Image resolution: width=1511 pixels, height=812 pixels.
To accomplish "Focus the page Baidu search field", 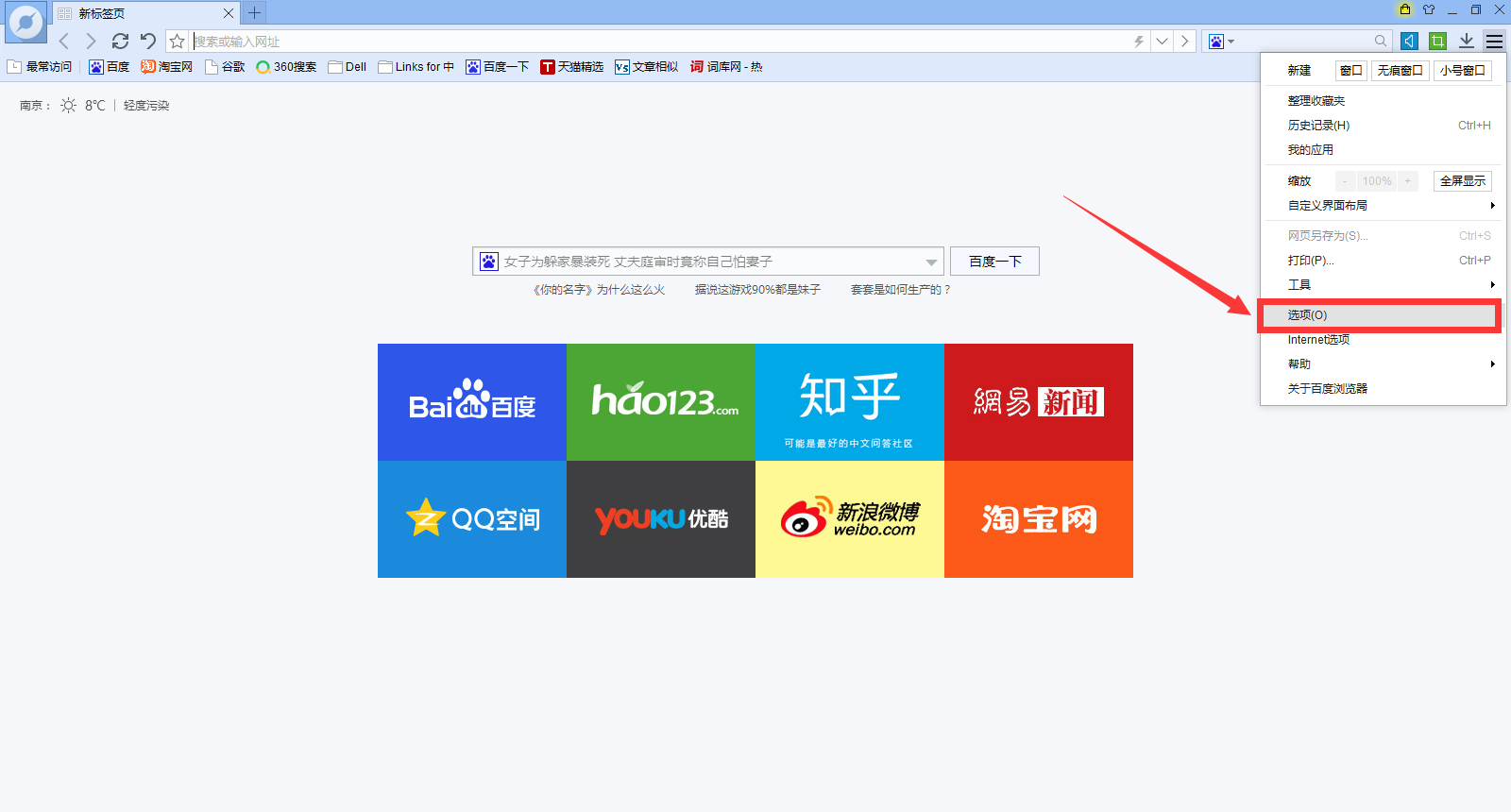I will [x=710, y=262].
